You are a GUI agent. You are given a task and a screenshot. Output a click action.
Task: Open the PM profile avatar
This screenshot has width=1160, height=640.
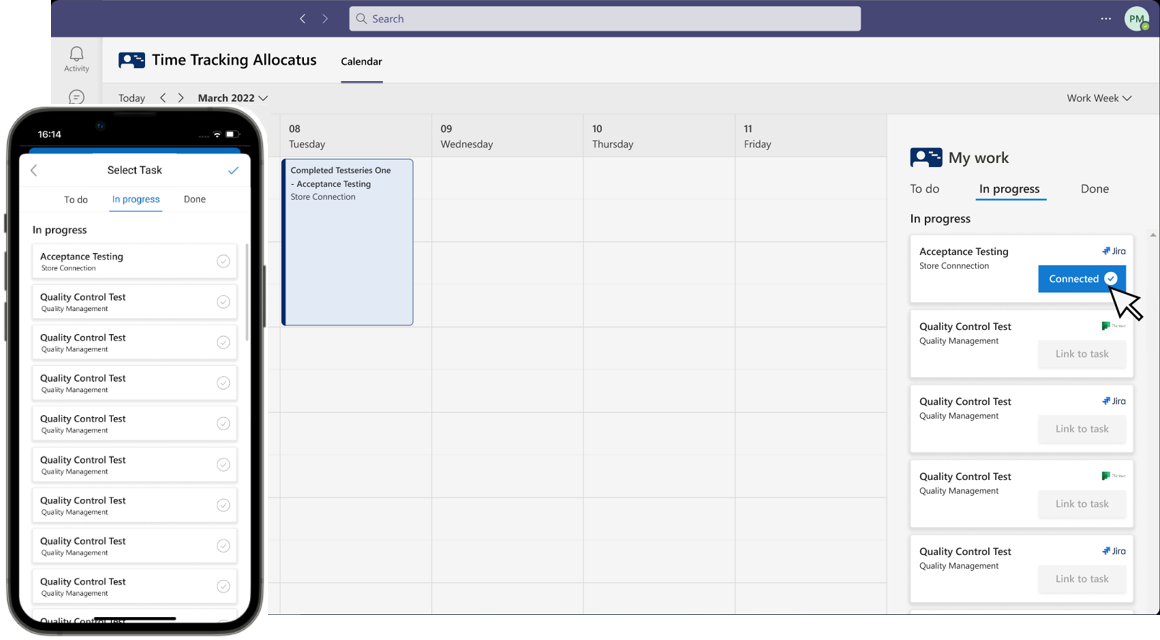pyautogui.click(x=1136, y=18)
